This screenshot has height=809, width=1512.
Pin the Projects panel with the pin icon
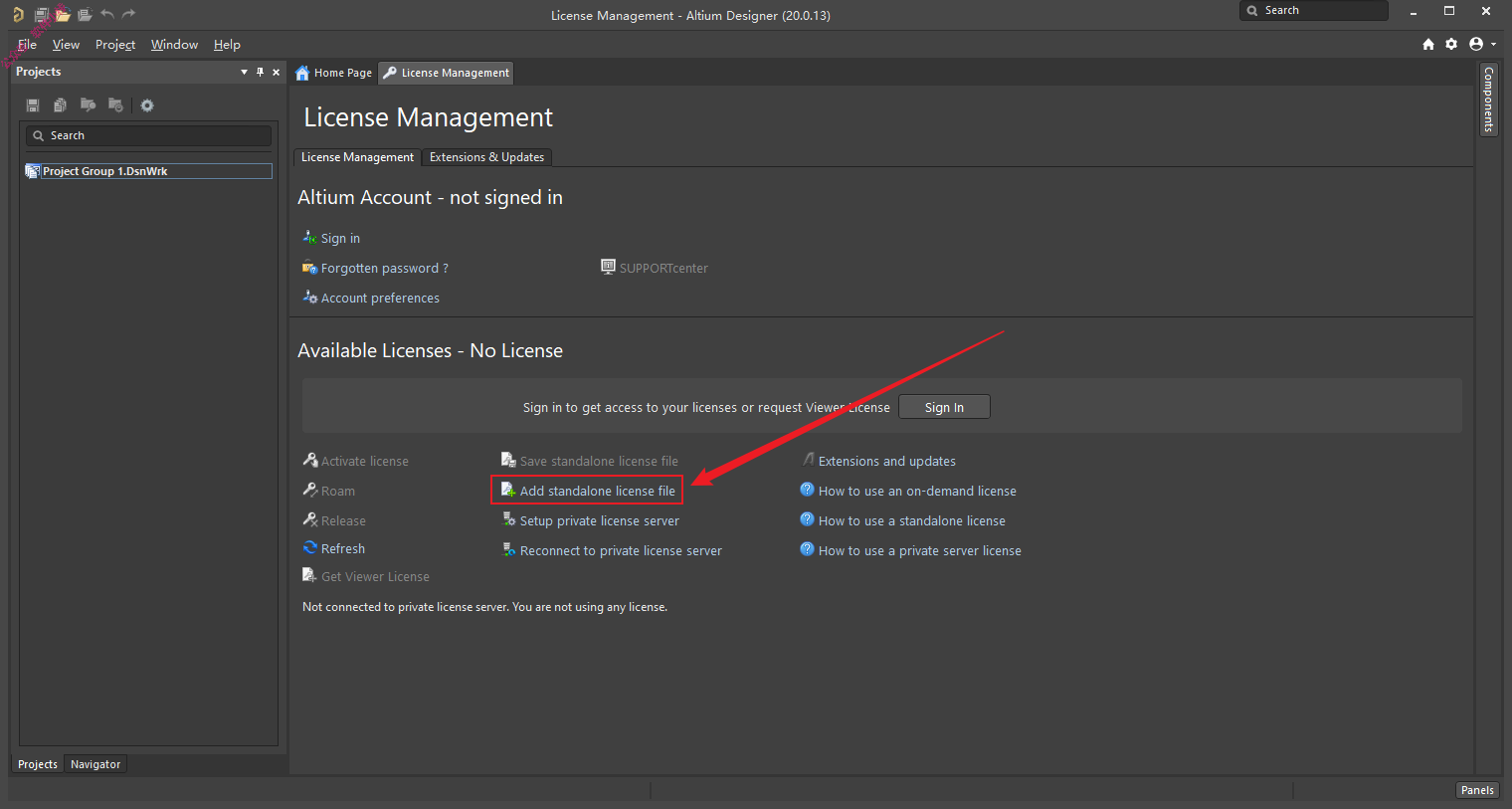click(261, 72)
